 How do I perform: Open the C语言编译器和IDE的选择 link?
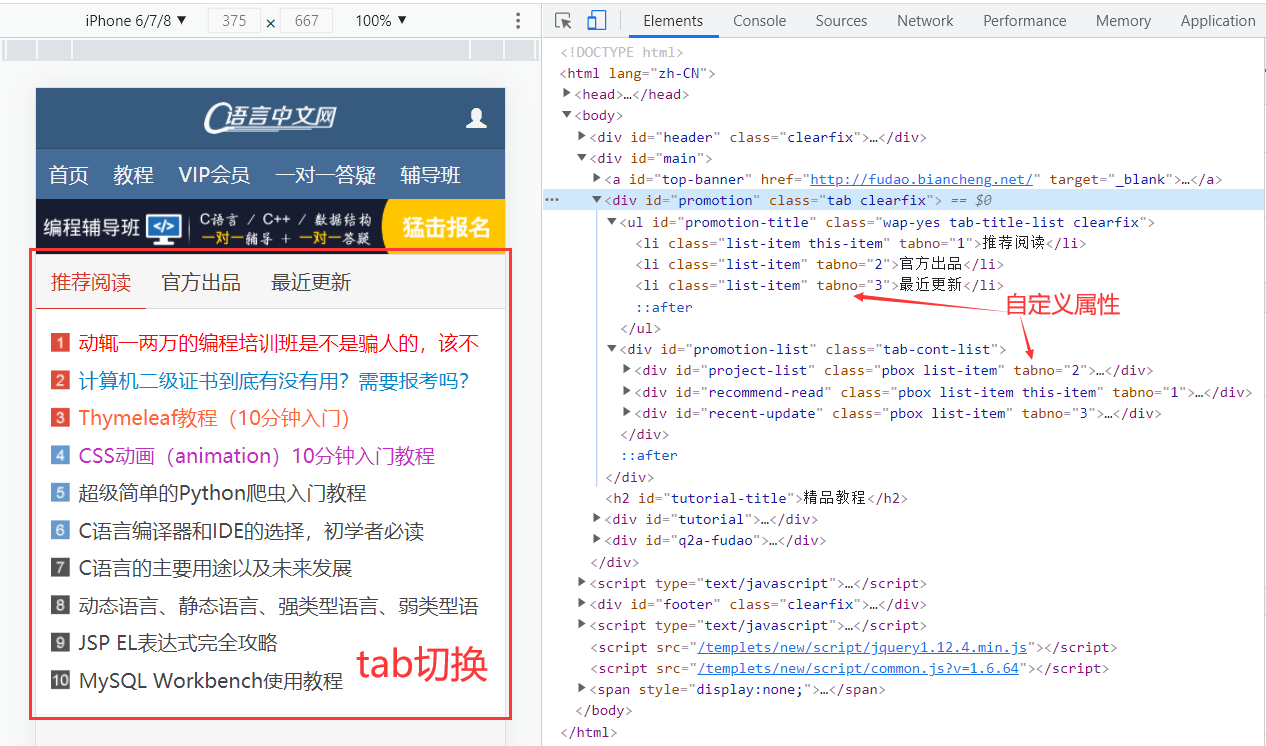(252, 531)
